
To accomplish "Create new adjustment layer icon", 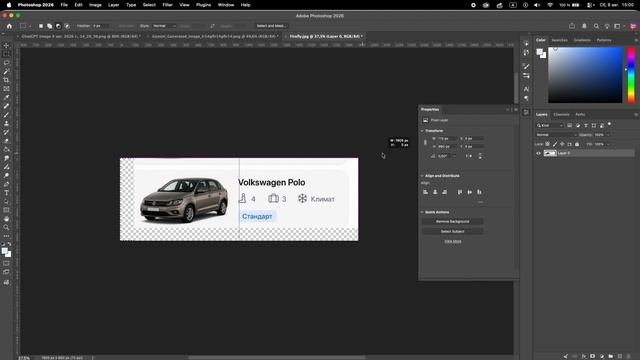I will [602, 356].
